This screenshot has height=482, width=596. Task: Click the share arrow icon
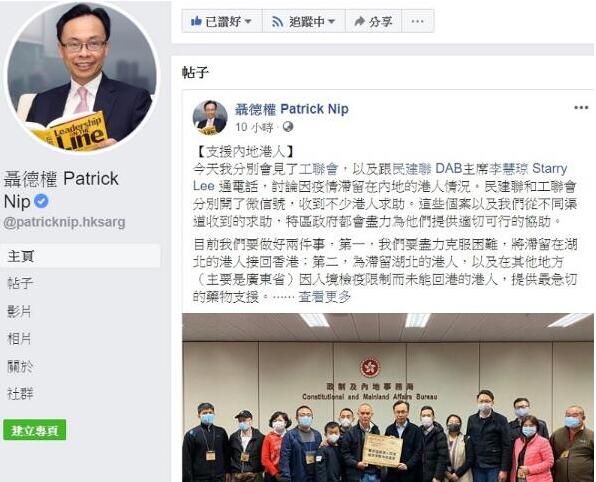click(359, 22)
